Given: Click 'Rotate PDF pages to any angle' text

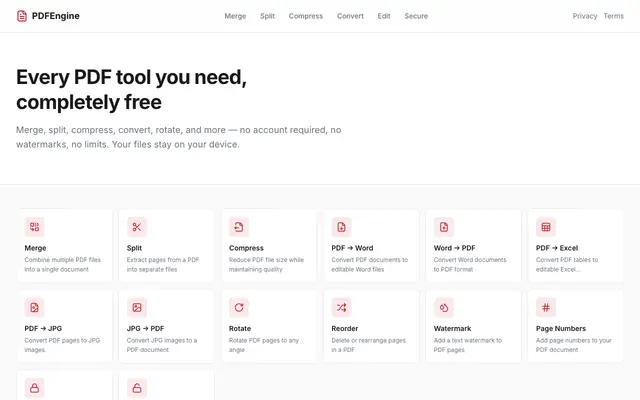Looking at the screenshot, I should click(264, 345).
